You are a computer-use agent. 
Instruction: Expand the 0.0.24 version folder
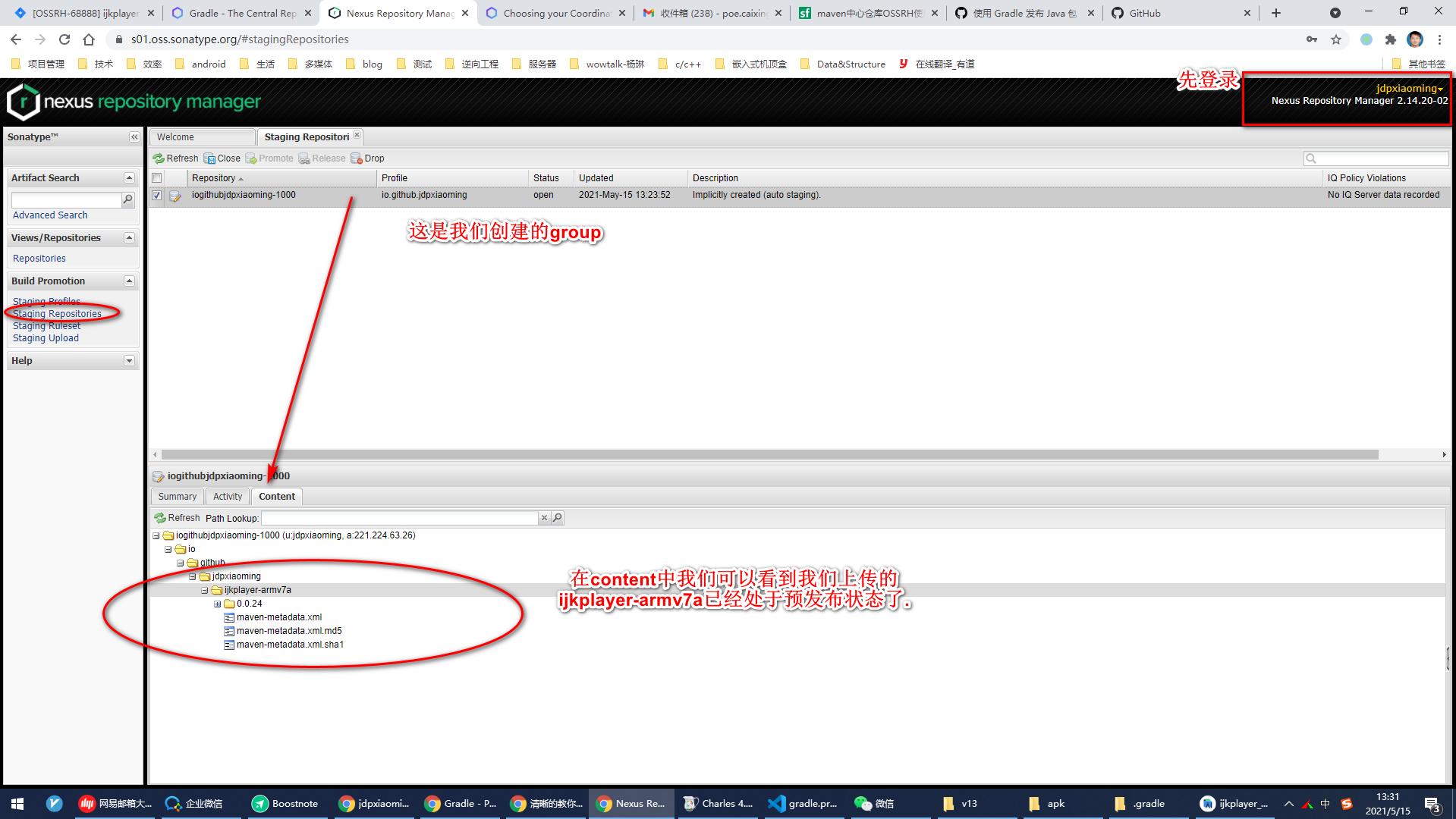click(217, 604)
